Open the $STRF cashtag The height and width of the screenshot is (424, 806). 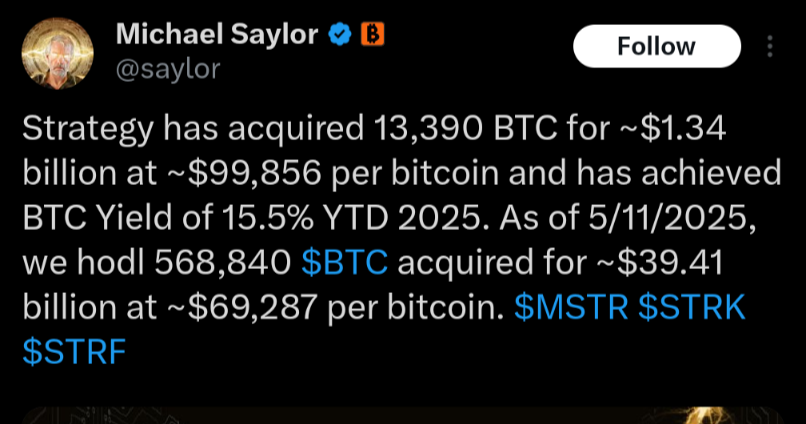pos(75,352)
